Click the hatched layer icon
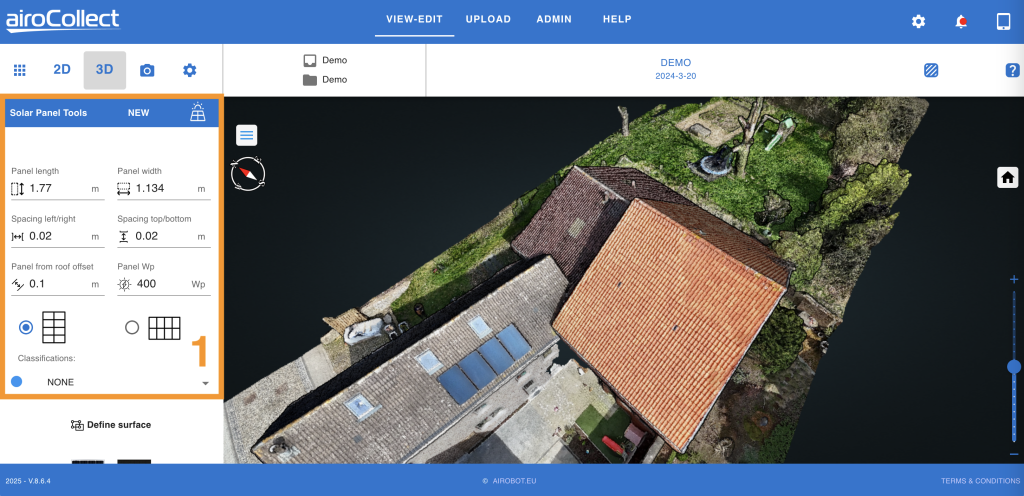 click(931, 70)
